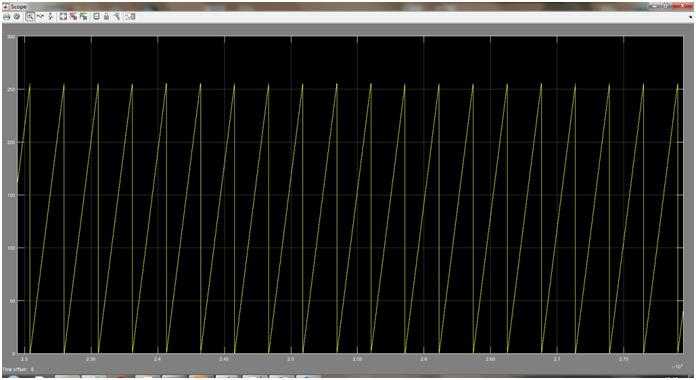Screen dimensions: 696x380
Task: Open the Signal selection icon
Action: click(x=117, y=17)
